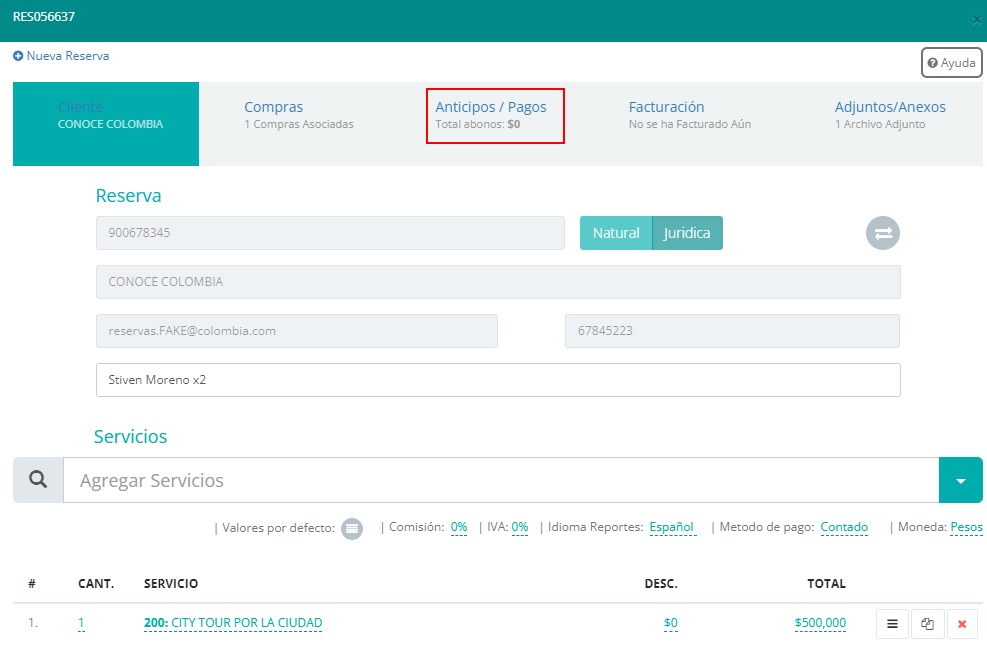This screenshot has height=655, width=987.
Task: Open the Valores por defecto list icon
Action: [x=352, y=528]
